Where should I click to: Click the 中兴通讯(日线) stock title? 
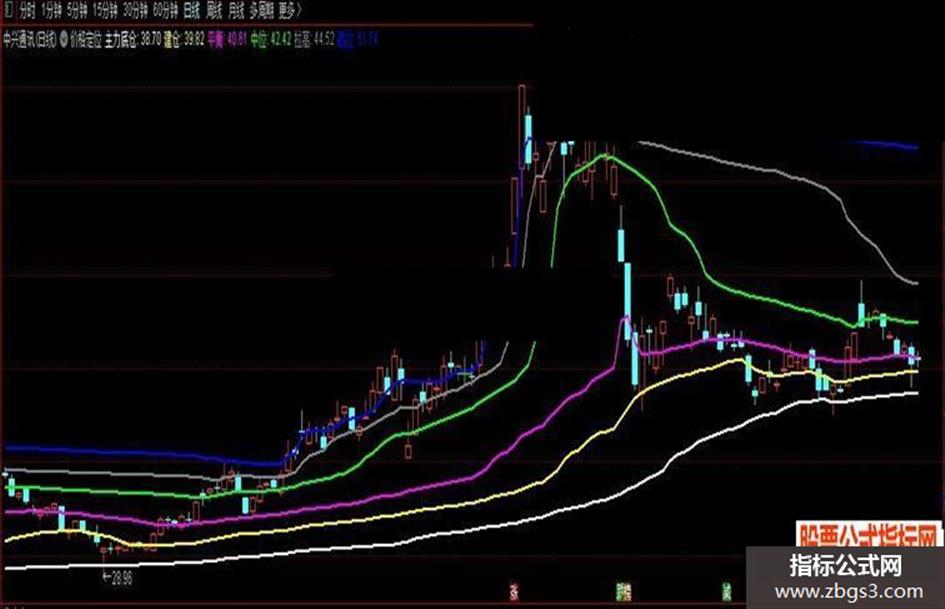coord(30,40)
